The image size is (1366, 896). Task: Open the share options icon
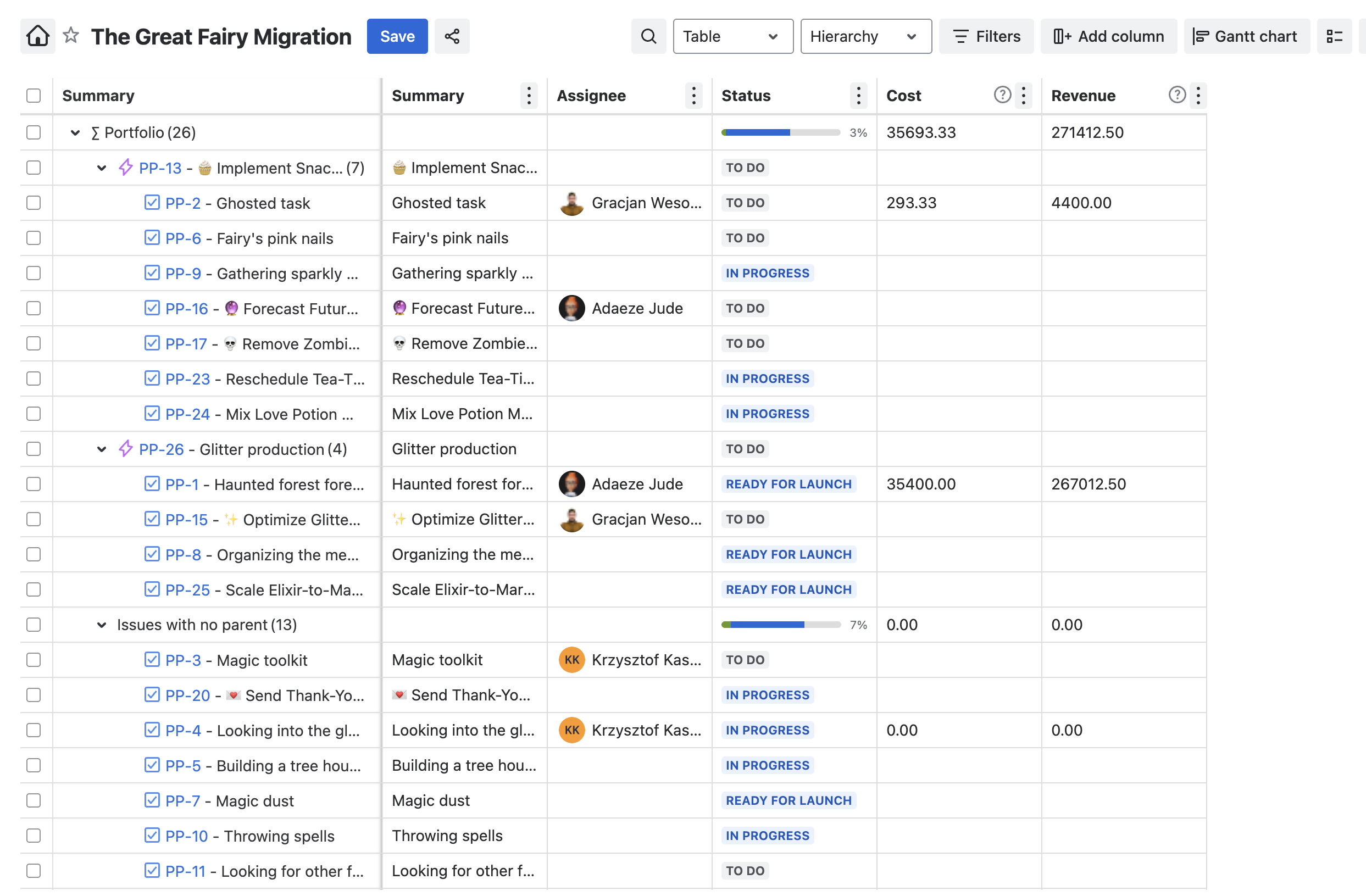pyautogui.click(x=452, y=36)
